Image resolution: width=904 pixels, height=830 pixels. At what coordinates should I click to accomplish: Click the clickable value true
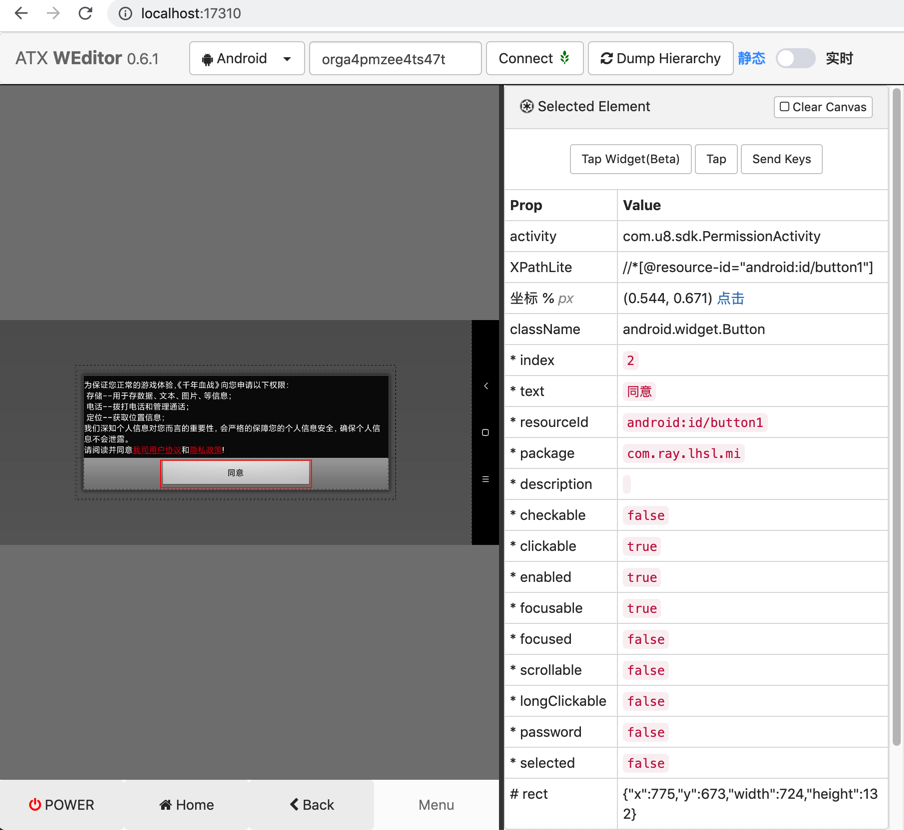[642, 546]
